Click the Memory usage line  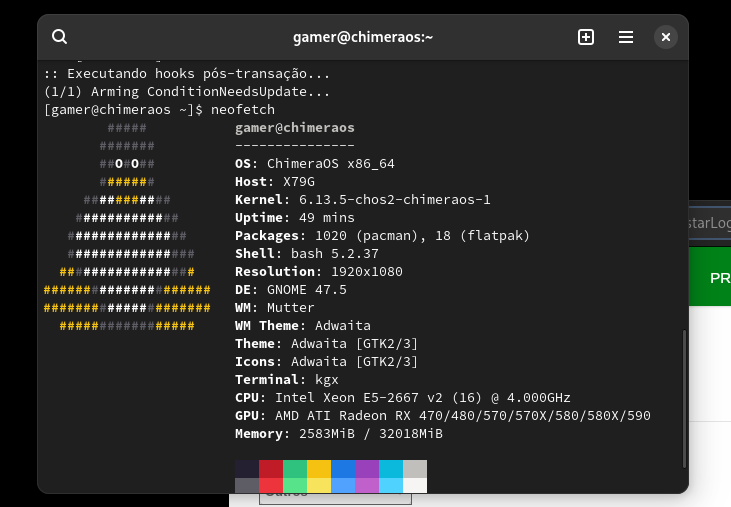[339, 434]
